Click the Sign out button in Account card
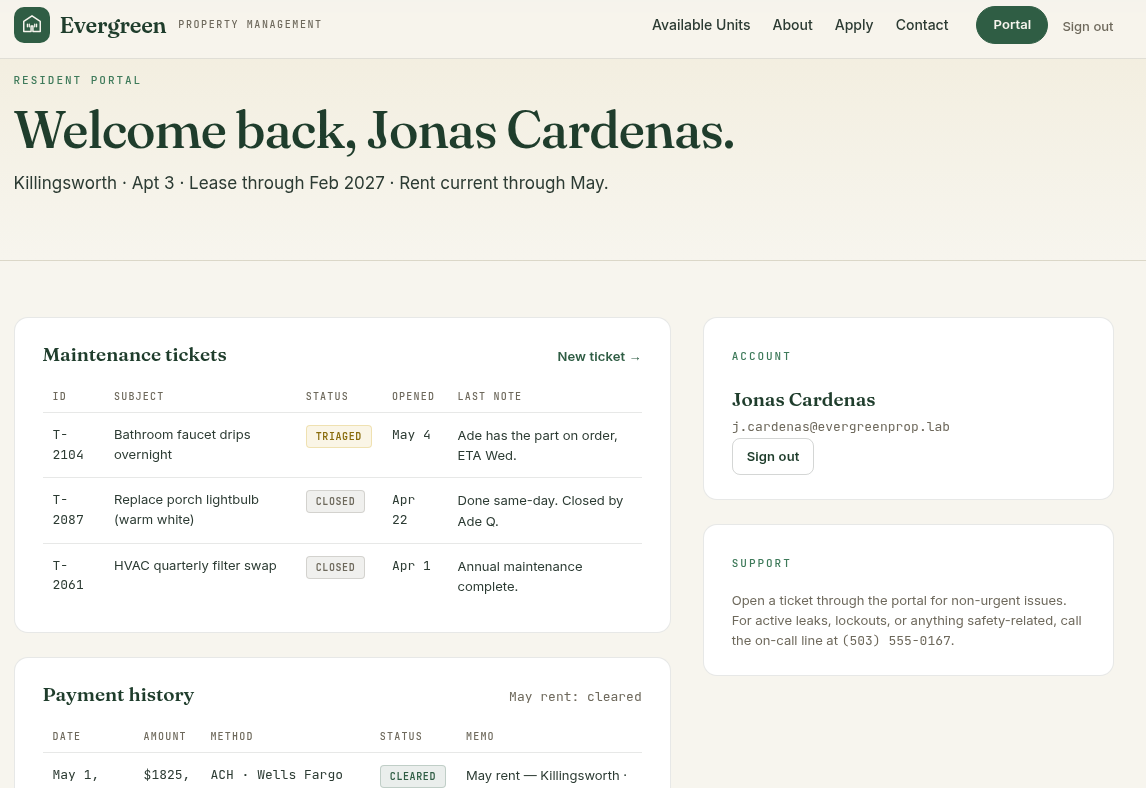The width and height of the screenshot is (1146, 788). [773, 457]
